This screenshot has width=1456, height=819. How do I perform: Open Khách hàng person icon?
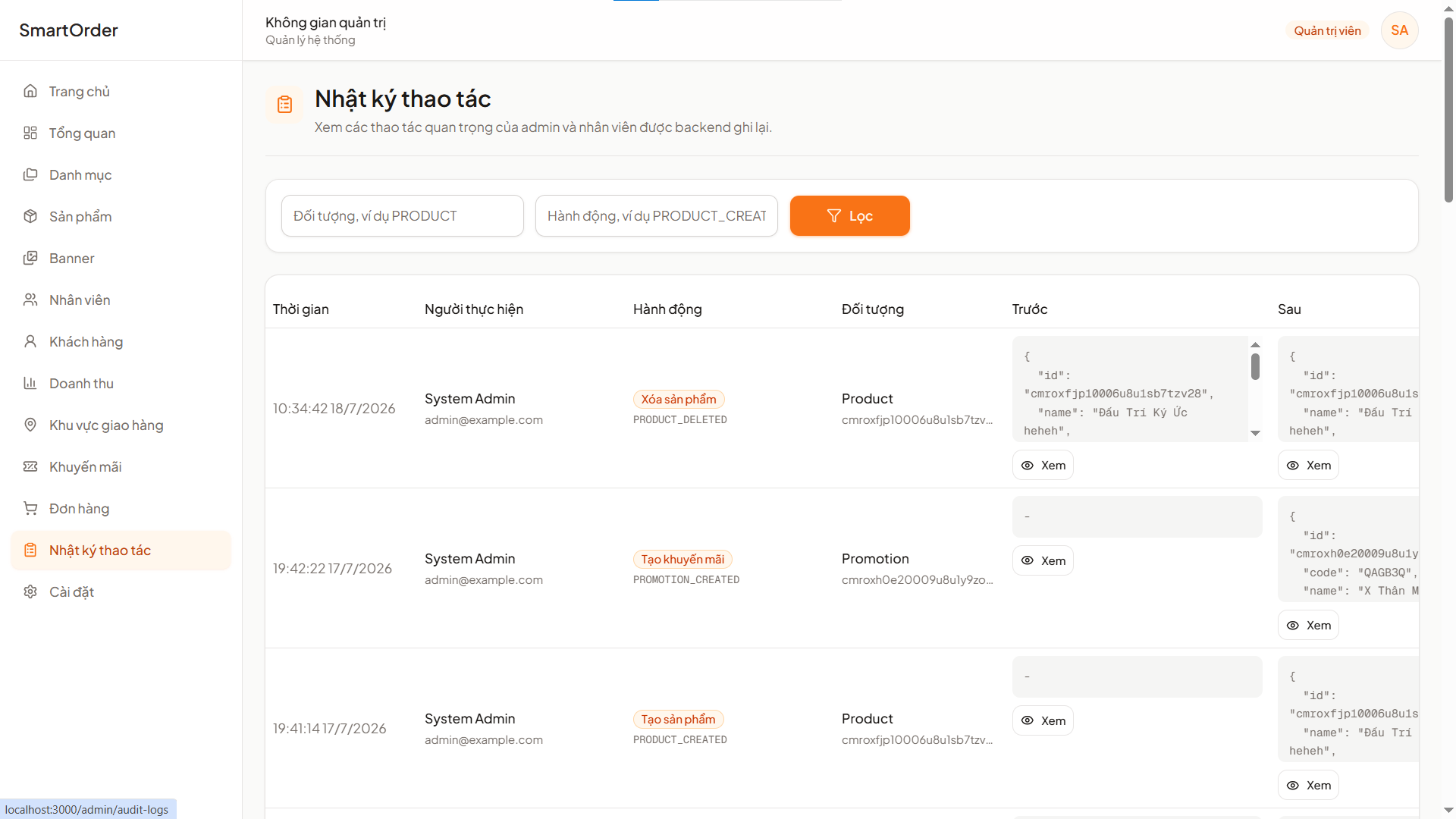click(x=30, y=341)
